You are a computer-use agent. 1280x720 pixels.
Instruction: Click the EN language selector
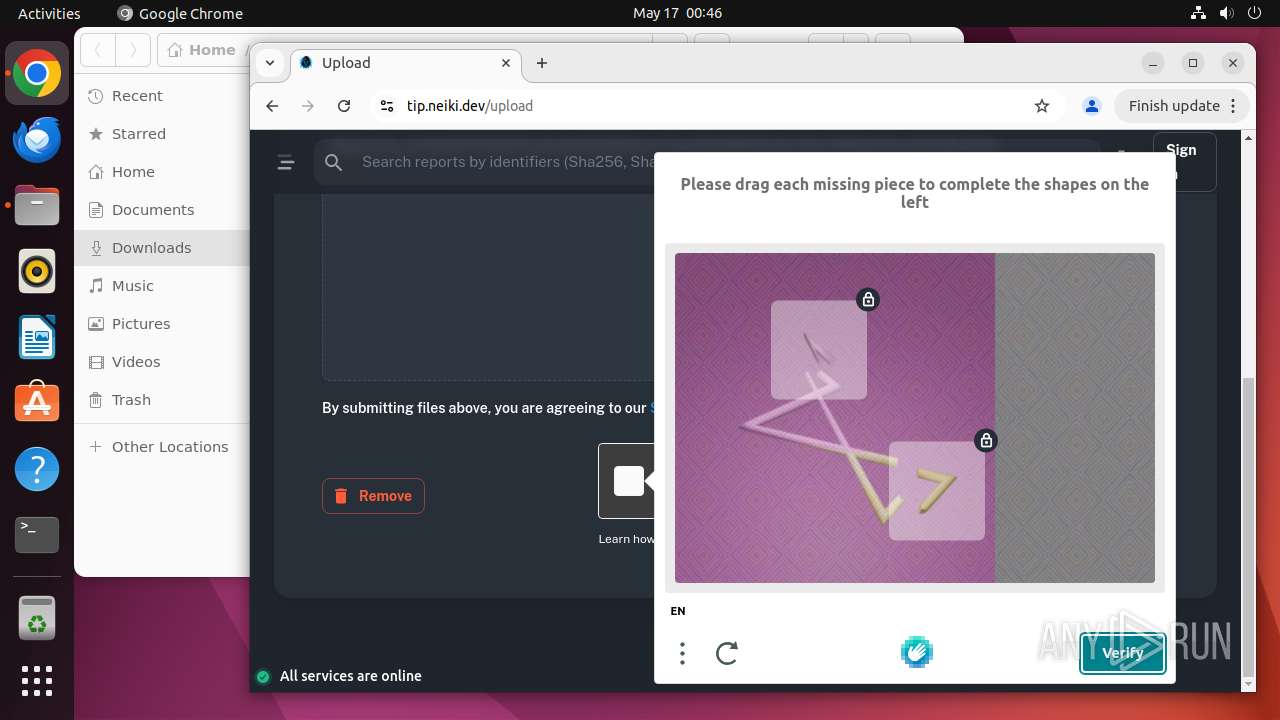point(678,611)
